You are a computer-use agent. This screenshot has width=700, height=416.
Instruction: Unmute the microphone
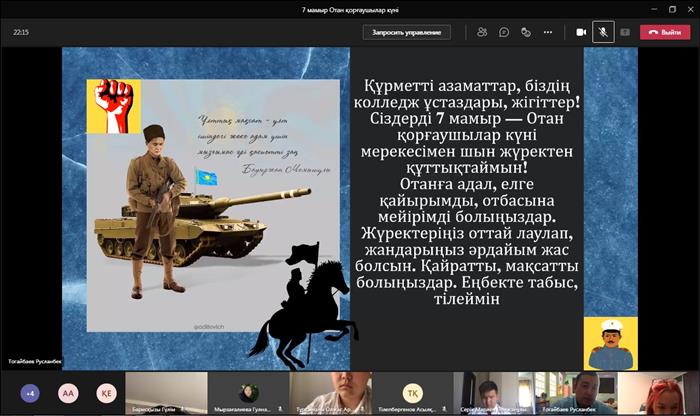pos(603,32)
